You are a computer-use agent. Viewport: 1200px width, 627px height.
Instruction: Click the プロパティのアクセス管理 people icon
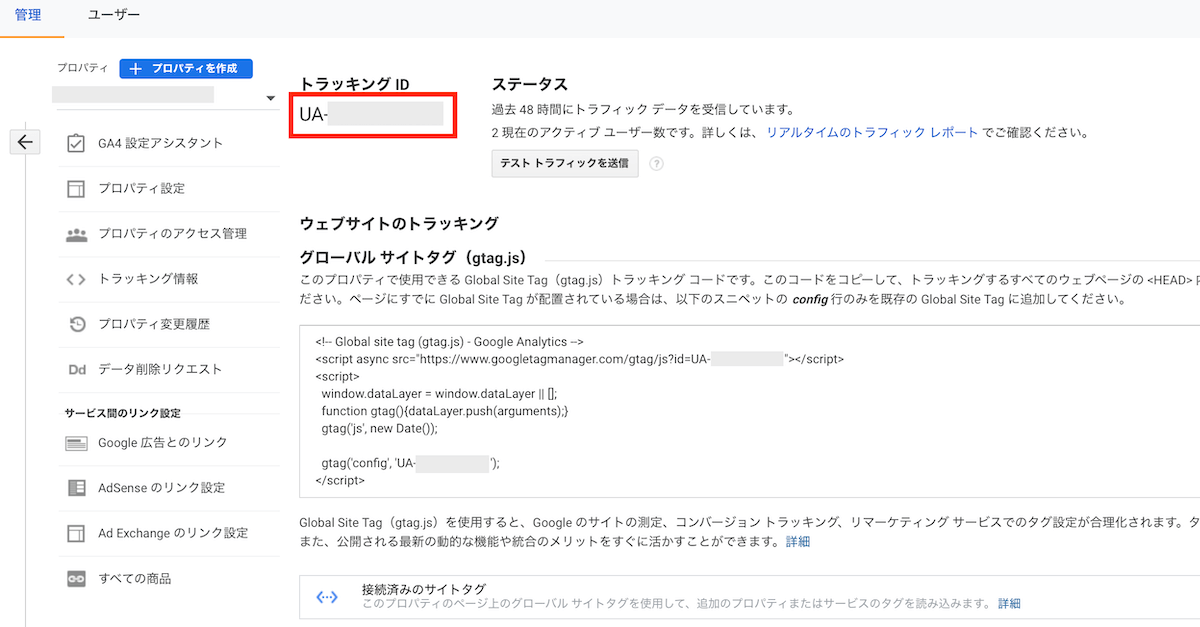(x=76, y=234)
